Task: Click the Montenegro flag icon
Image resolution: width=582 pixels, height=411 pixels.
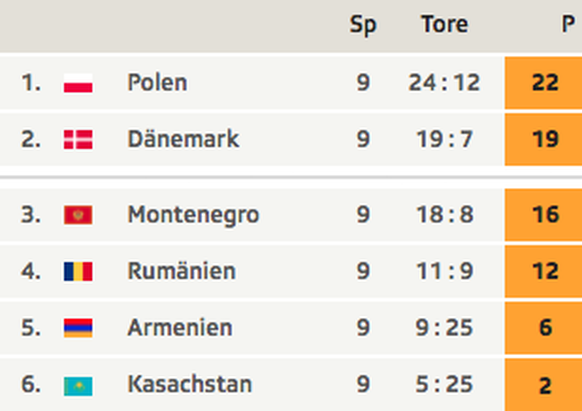Action: click(78, 215)
